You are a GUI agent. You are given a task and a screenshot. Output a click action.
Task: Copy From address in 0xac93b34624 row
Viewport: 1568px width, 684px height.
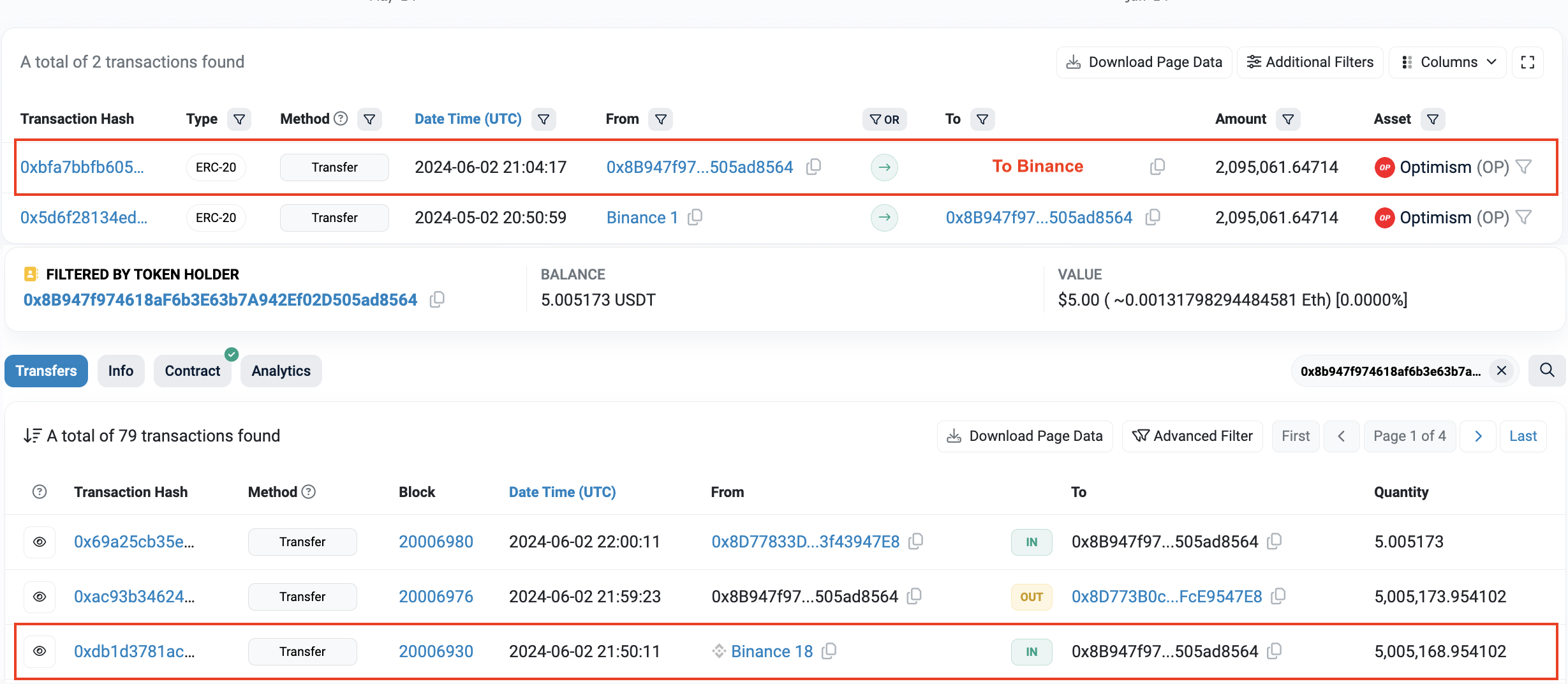click(x=914, y=596)
